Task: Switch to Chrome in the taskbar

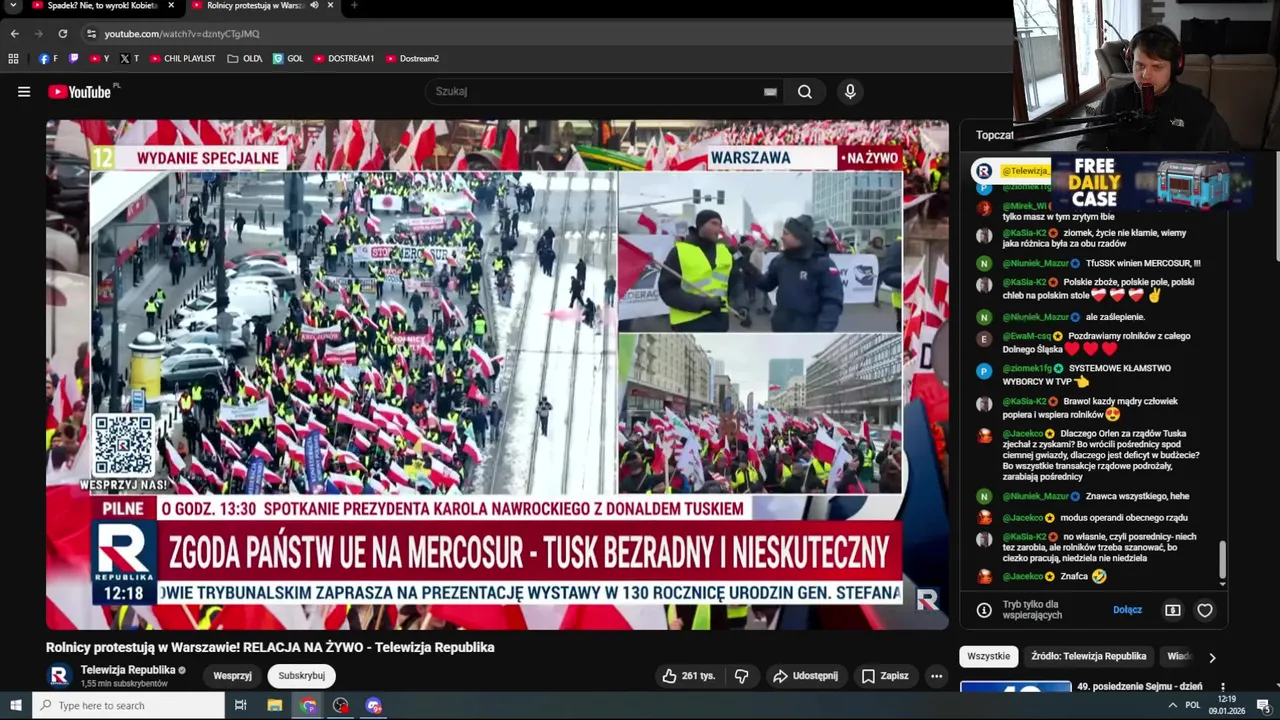Action: click(x=308, y=705)
